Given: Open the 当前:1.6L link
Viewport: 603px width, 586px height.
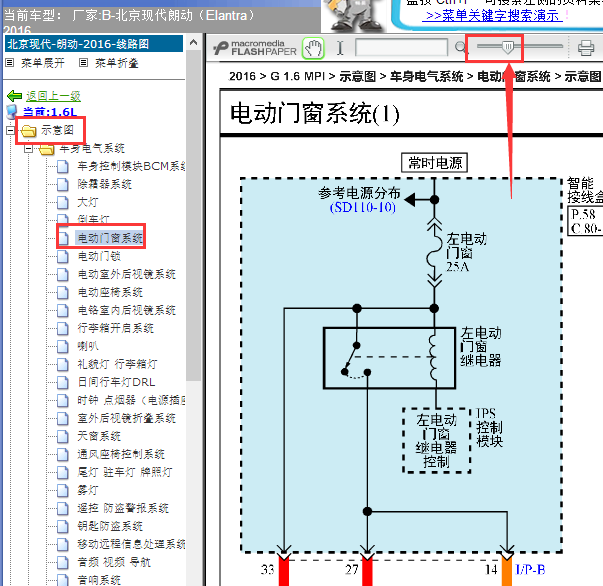Looking at the screenshot, I should click(50, 112).
